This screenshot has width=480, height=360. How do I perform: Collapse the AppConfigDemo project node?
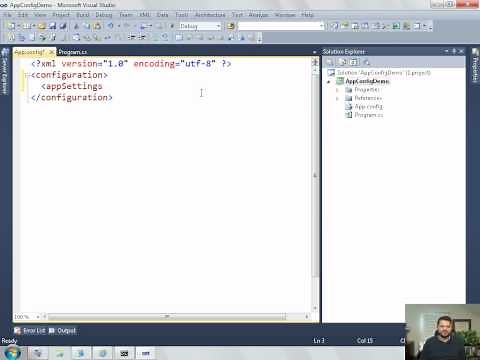click(329, 81)
